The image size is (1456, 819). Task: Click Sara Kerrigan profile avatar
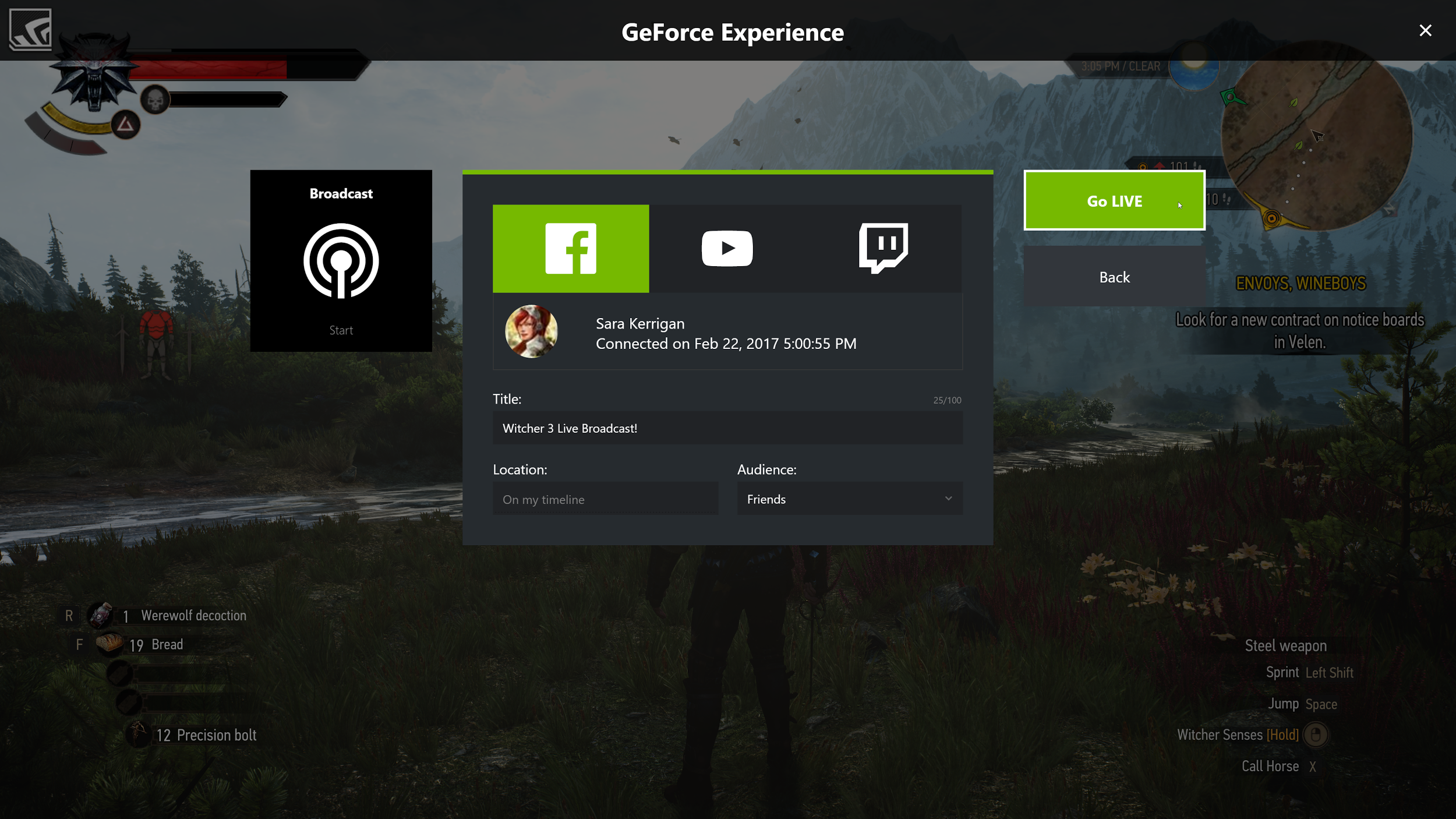point(531,333)
